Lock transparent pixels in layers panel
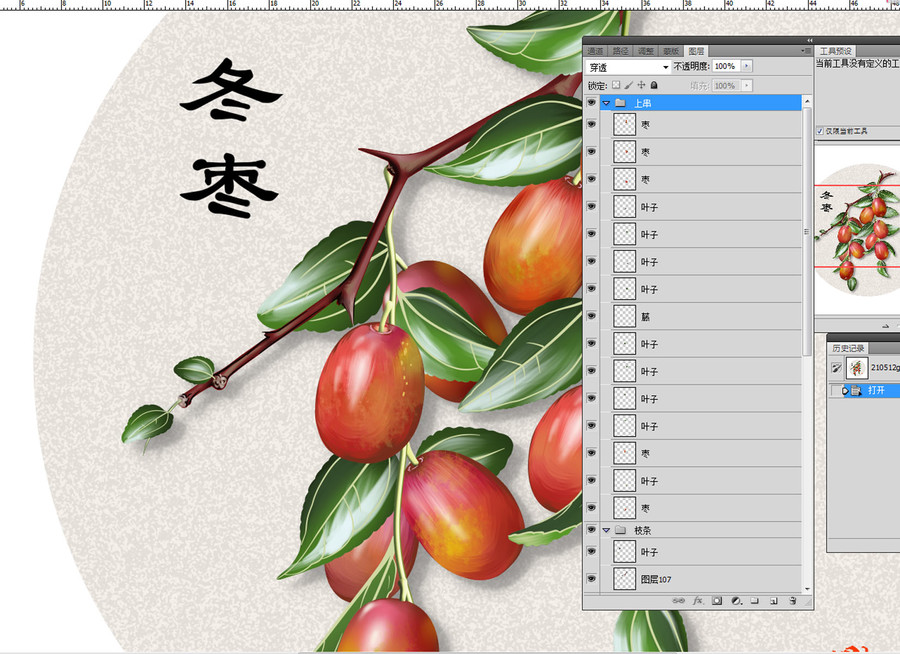The height and width of the screenshot is (654, 900). point(616,85)
